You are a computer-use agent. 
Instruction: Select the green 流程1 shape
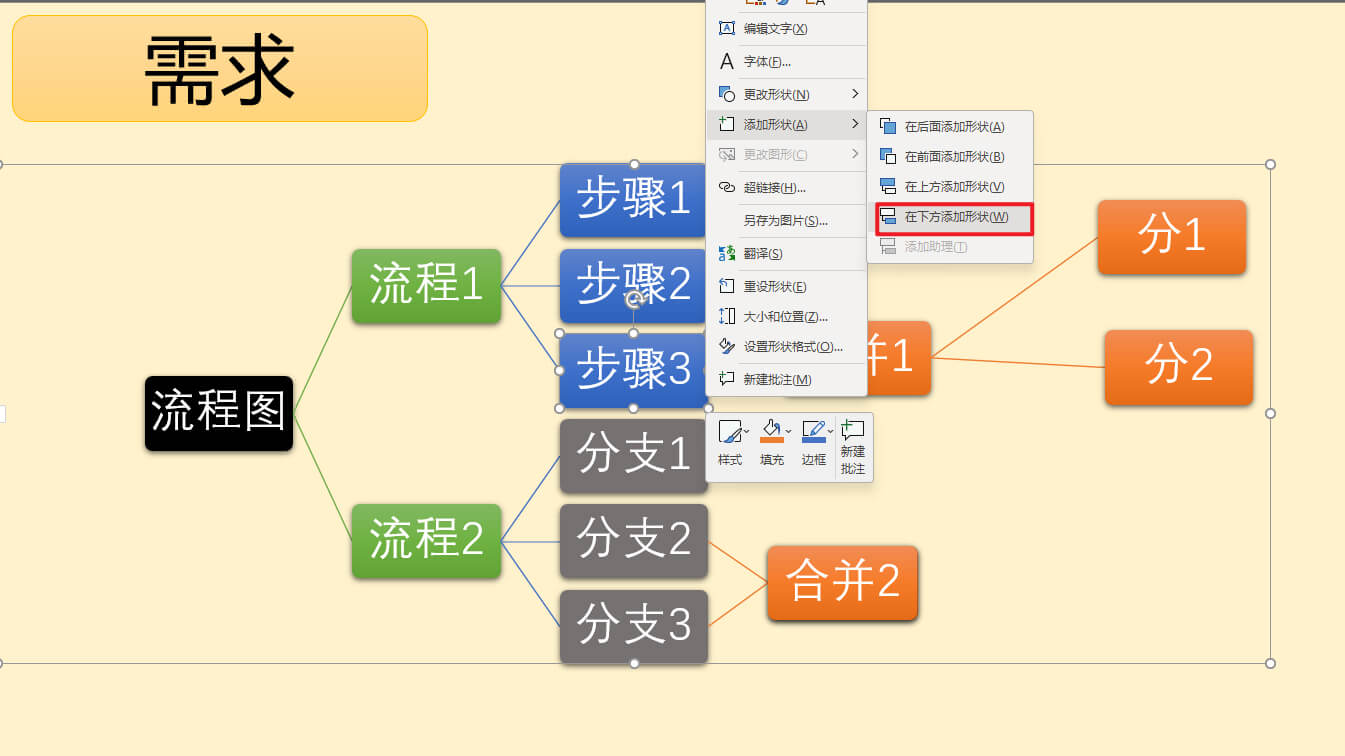[426, 286]
